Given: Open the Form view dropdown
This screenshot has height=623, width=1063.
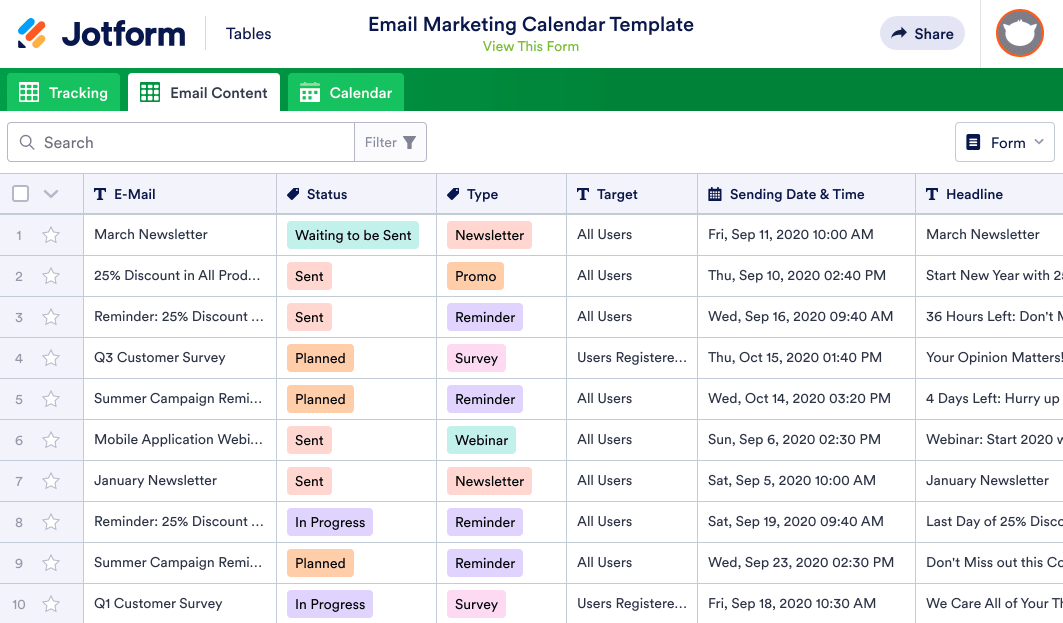Looking at the screenshot, I should [1005, 141].
